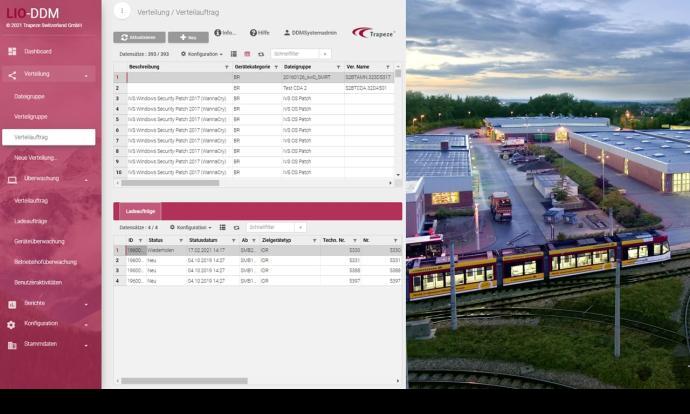Click the DDMSystemadmin user icon
Viewport: 690px width, 414px height.
(x=287, y=33)
